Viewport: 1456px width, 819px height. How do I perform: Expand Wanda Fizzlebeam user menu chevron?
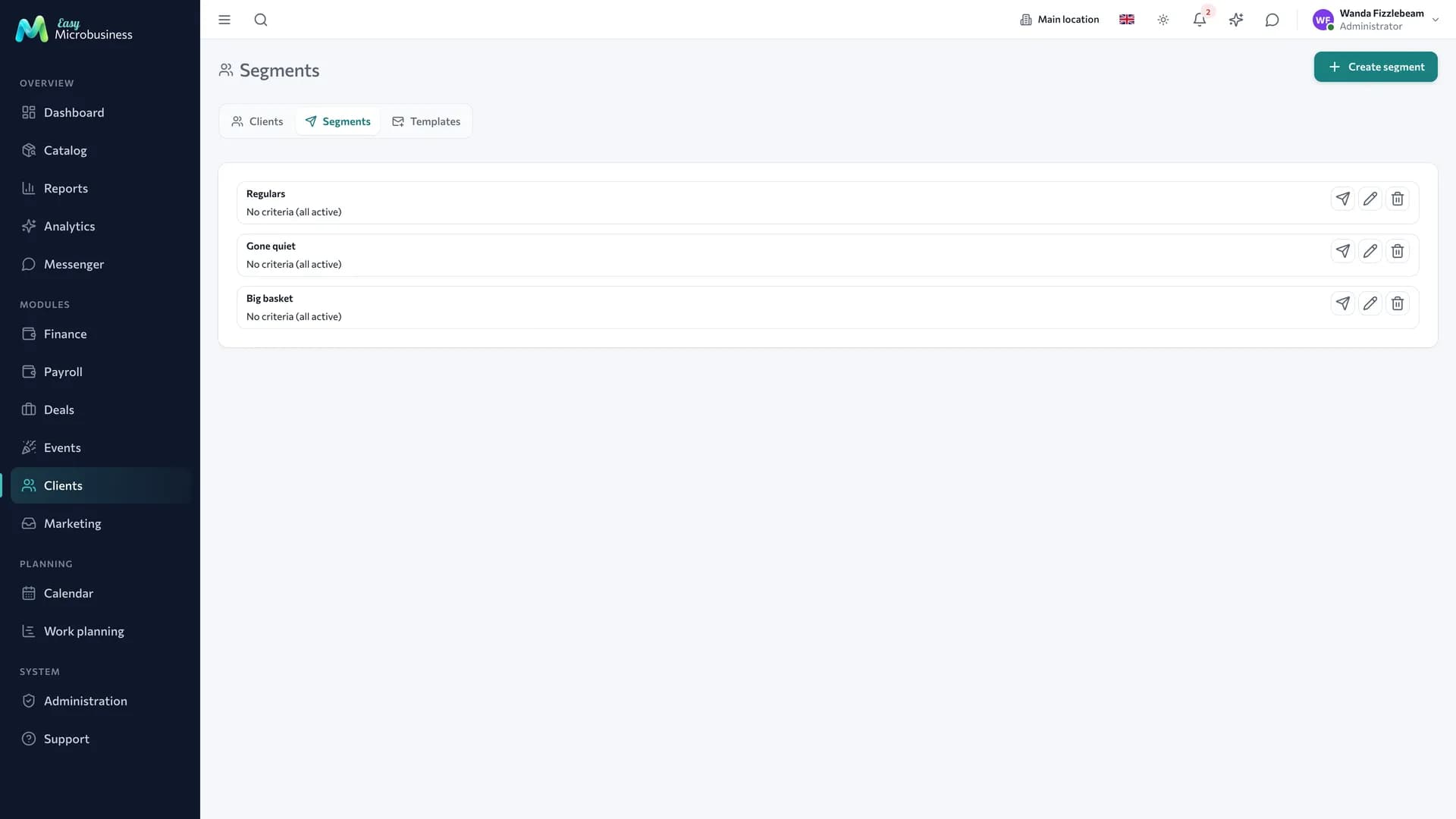pyautogui.click(x=1436, y=20)
